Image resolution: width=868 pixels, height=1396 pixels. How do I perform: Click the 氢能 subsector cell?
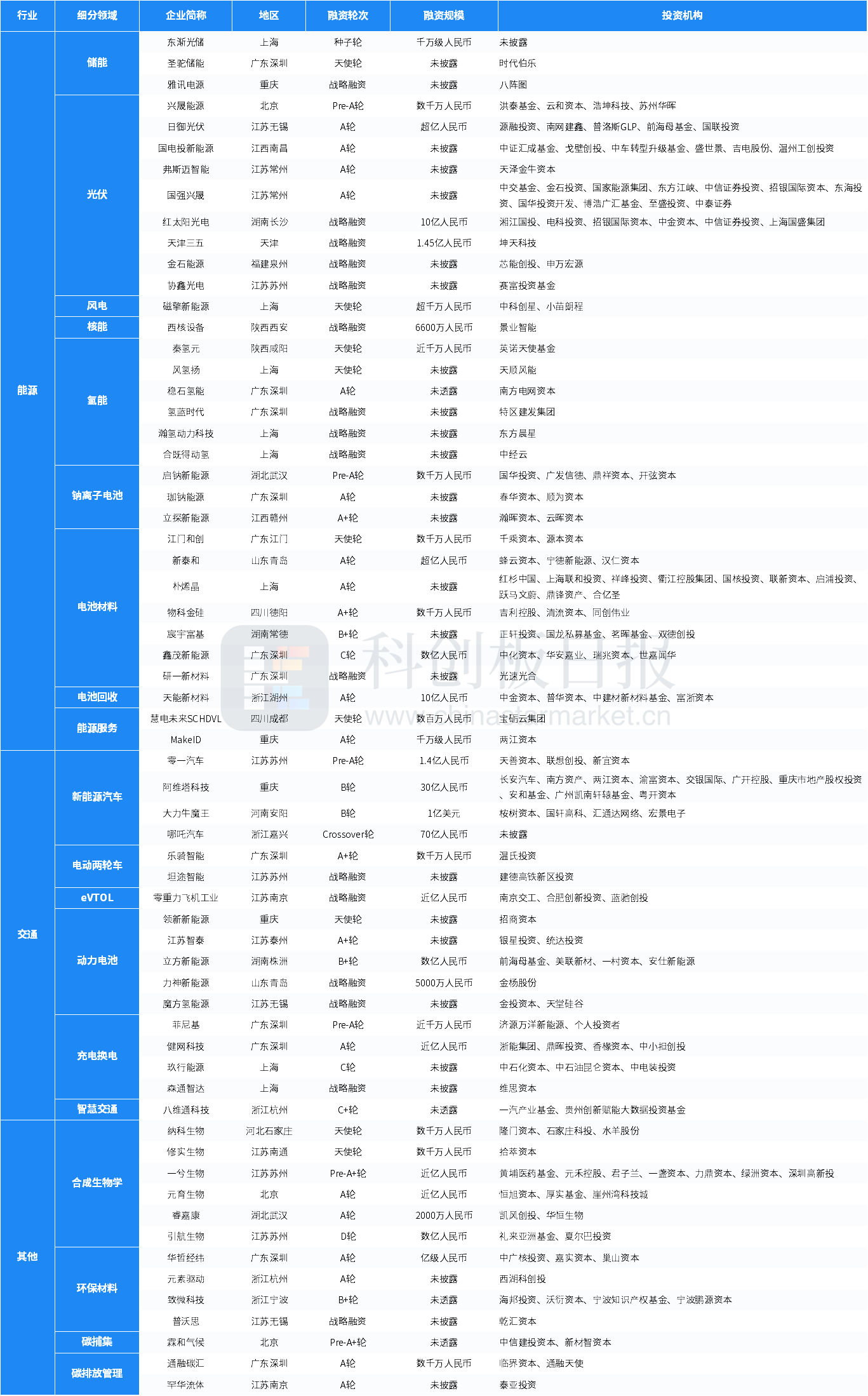97,401
